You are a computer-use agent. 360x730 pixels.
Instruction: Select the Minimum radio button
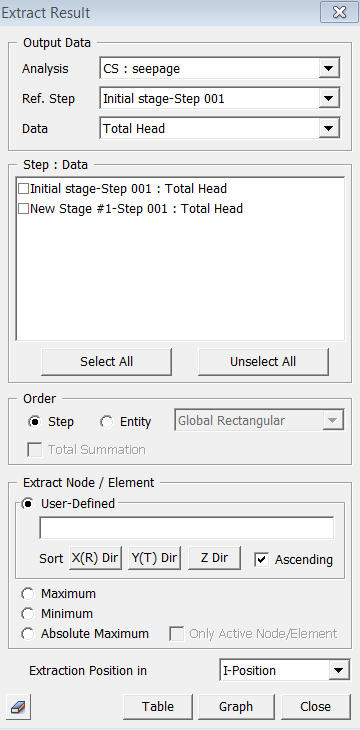pyautogui.click(x=28, y=614)
